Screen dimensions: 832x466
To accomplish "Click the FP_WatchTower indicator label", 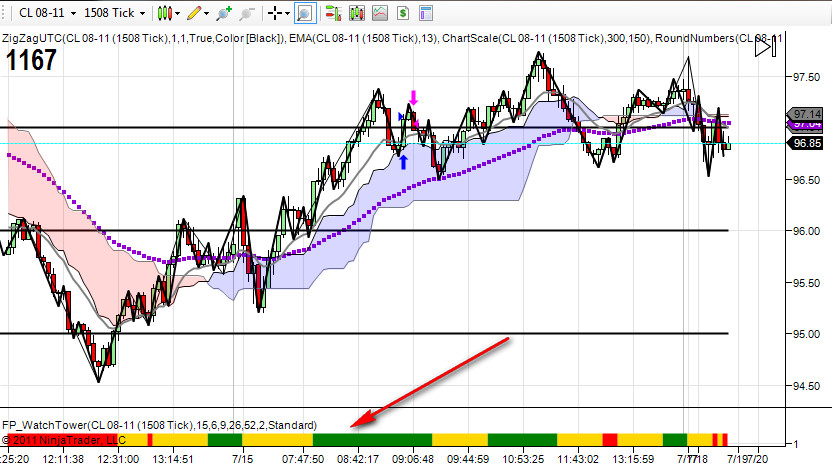I will click(x=159, y=425).
